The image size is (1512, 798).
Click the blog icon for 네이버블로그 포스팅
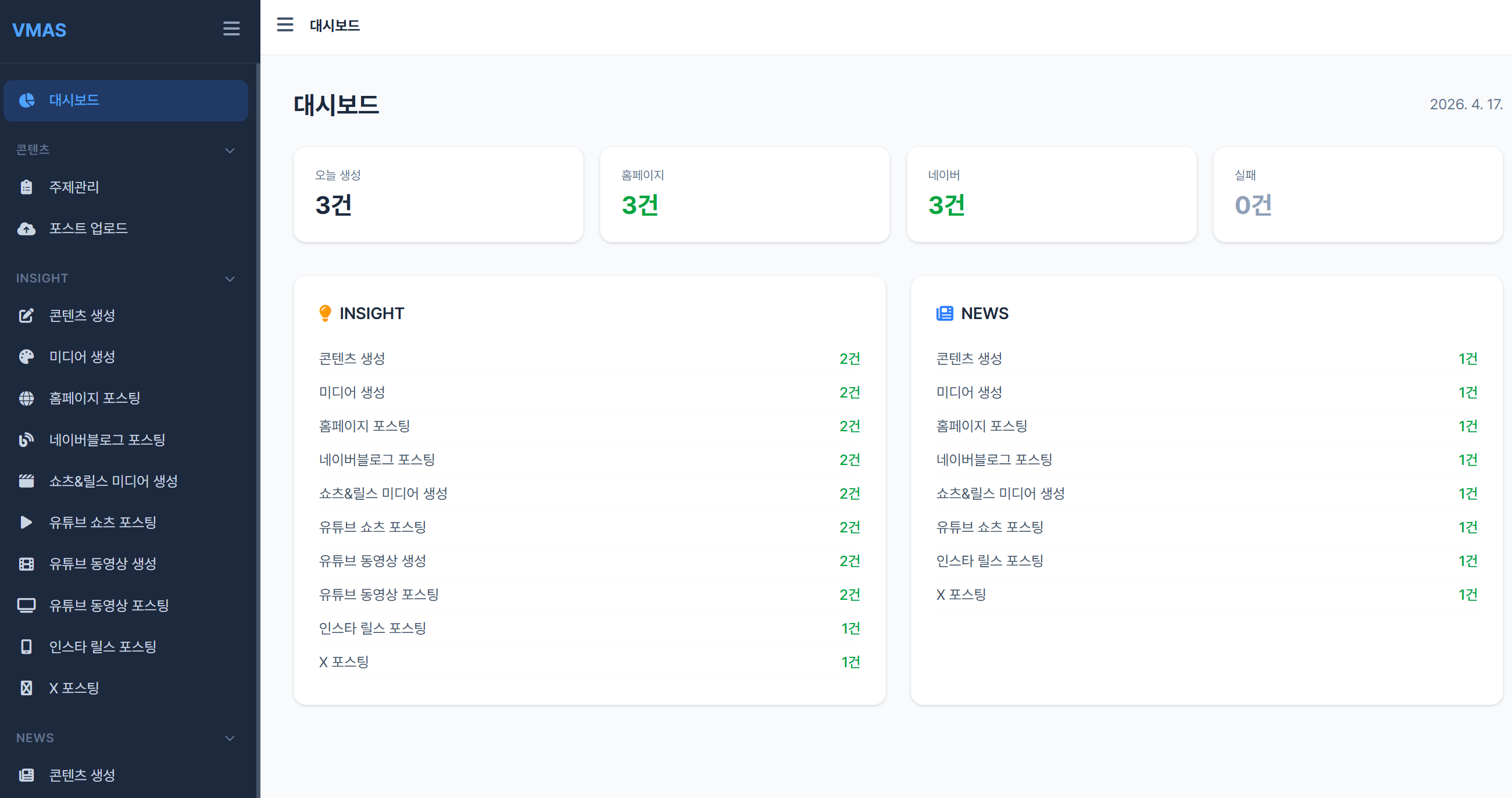[x=26, y=439]
